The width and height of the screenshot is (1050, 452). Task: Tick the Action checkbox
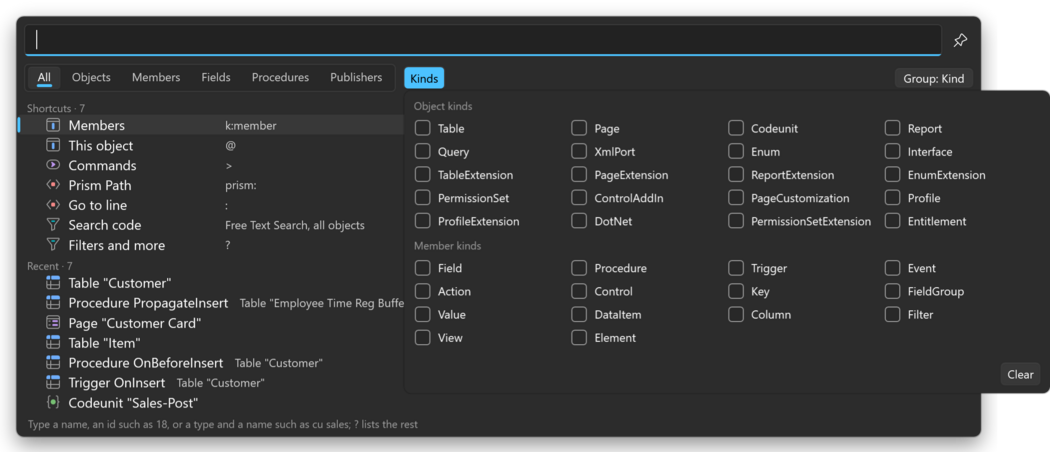[x=423, y=291]
